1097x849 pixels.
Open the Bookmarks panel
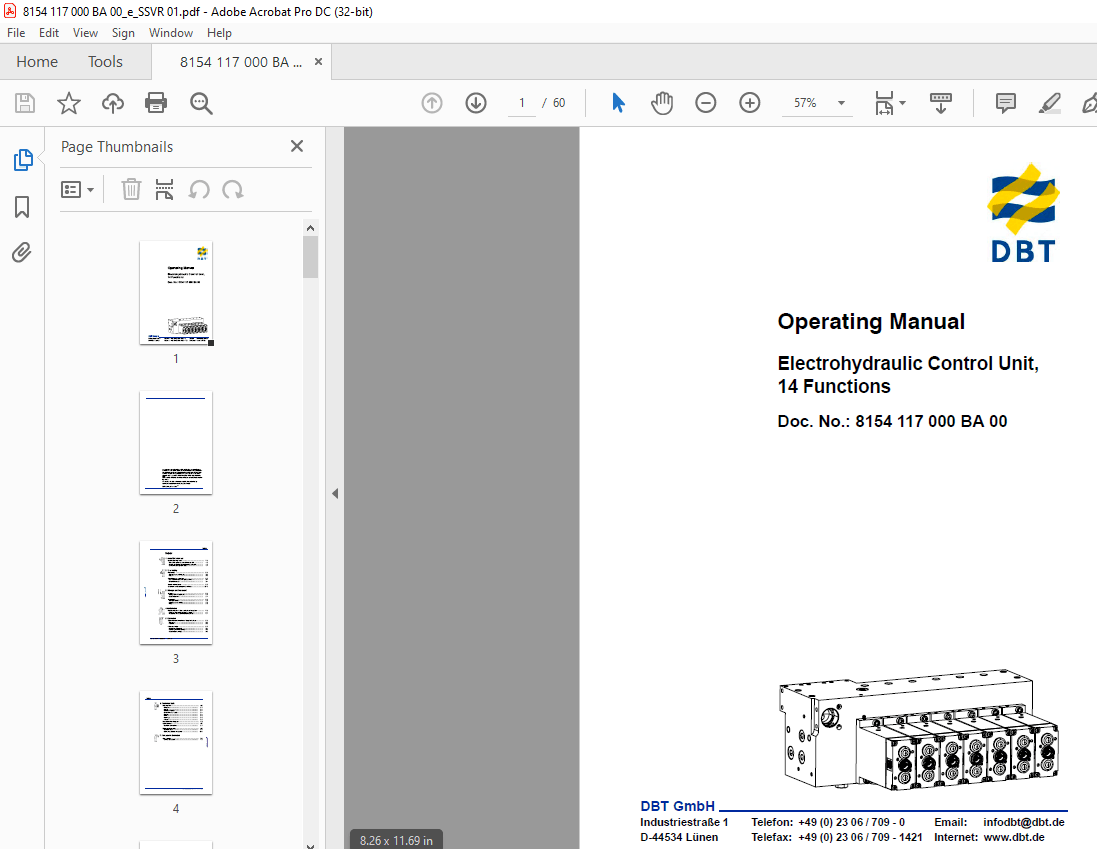point(22,207)
